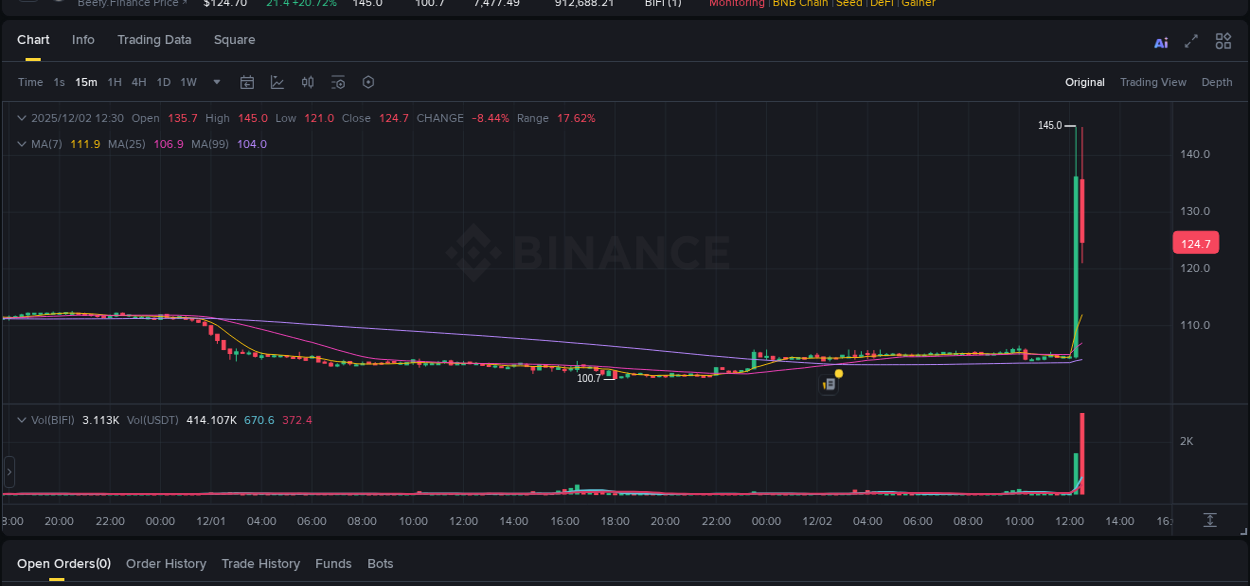The image size is (1250, 586).
Task: Open more time intervals dropdown arrow
Action: 216,82
